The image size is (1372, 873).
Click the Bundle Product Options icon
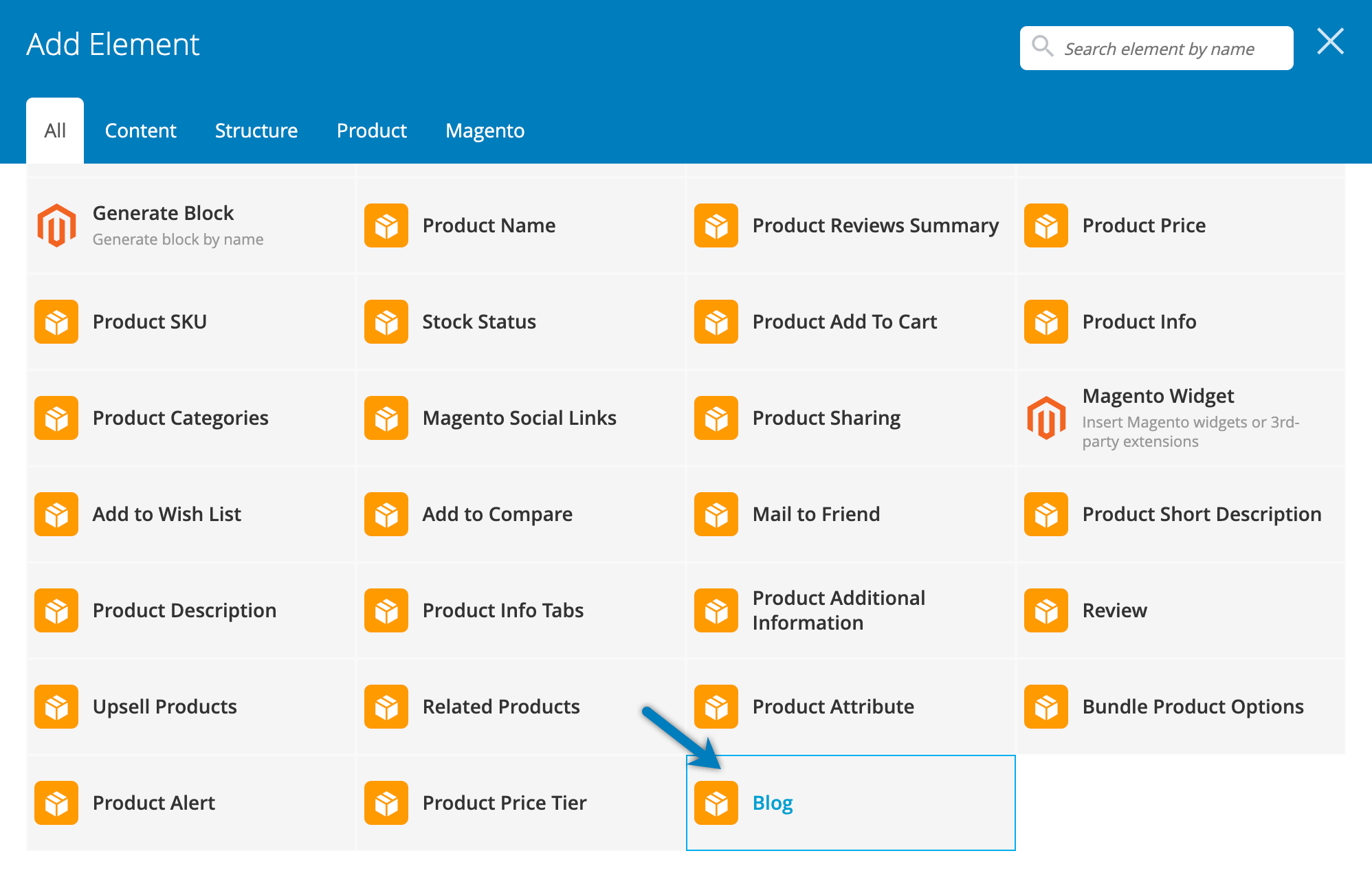[x=1046, y=707]
